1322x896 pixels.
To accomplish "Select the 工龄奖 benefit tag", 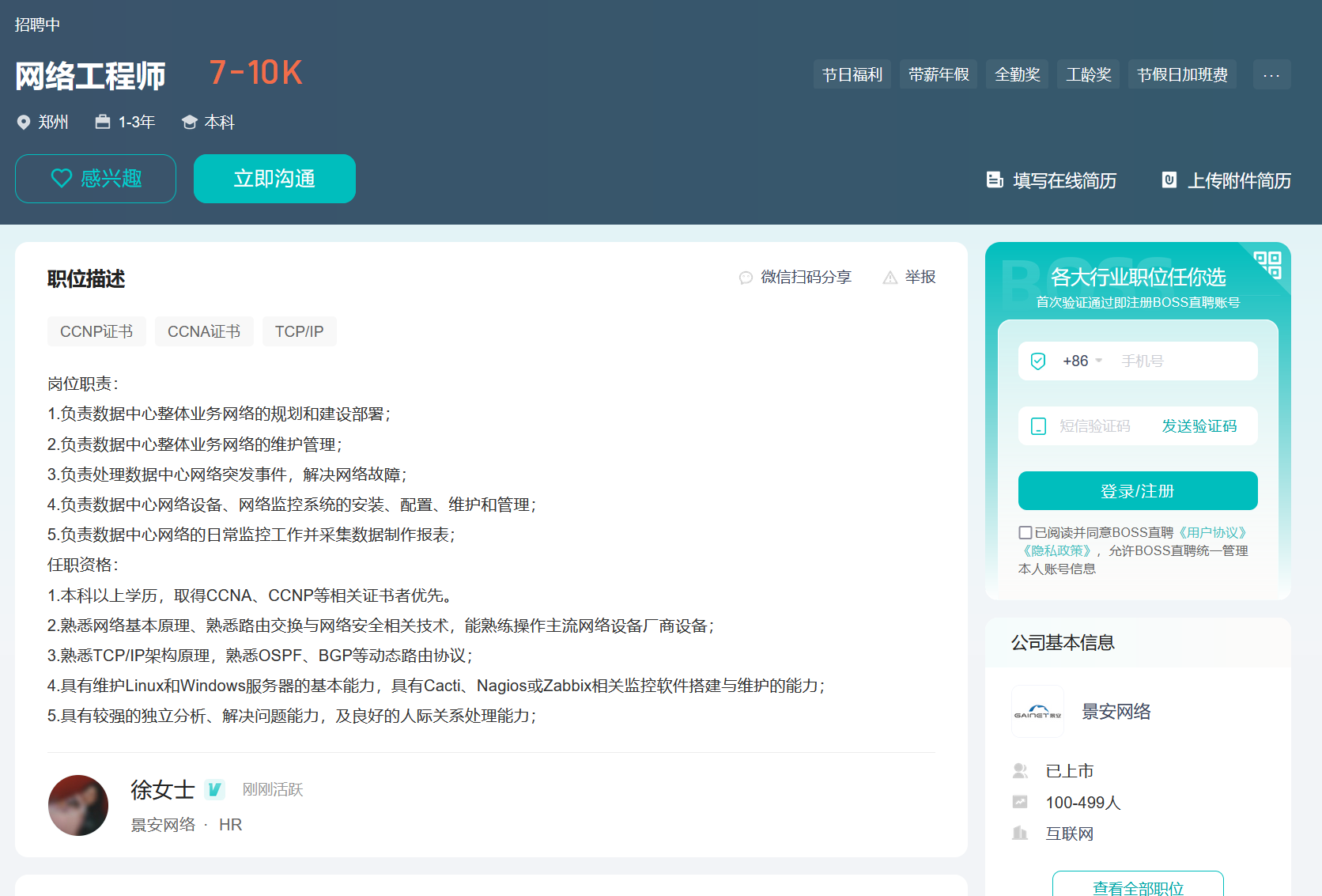I will pos(1088,75).
